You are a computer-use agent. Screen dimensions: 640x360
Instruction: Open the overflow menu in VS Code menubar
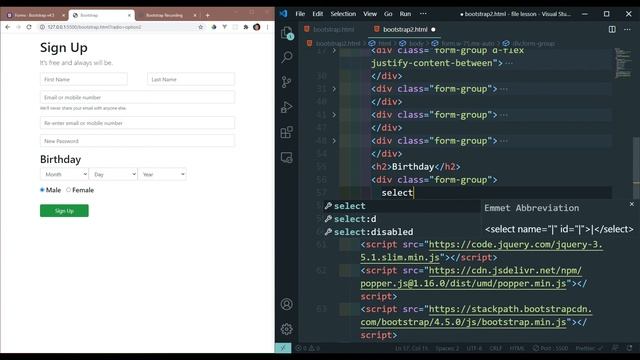coord(423,13)
